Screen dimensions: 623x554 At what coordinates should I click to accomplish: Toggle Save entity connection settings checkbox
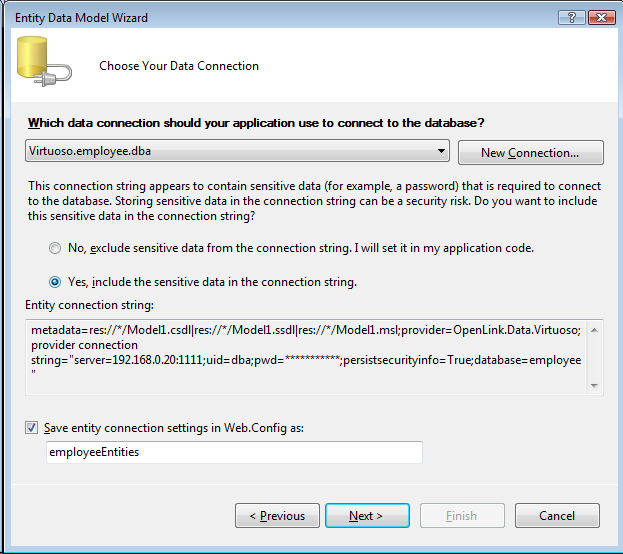click(34, 428)
